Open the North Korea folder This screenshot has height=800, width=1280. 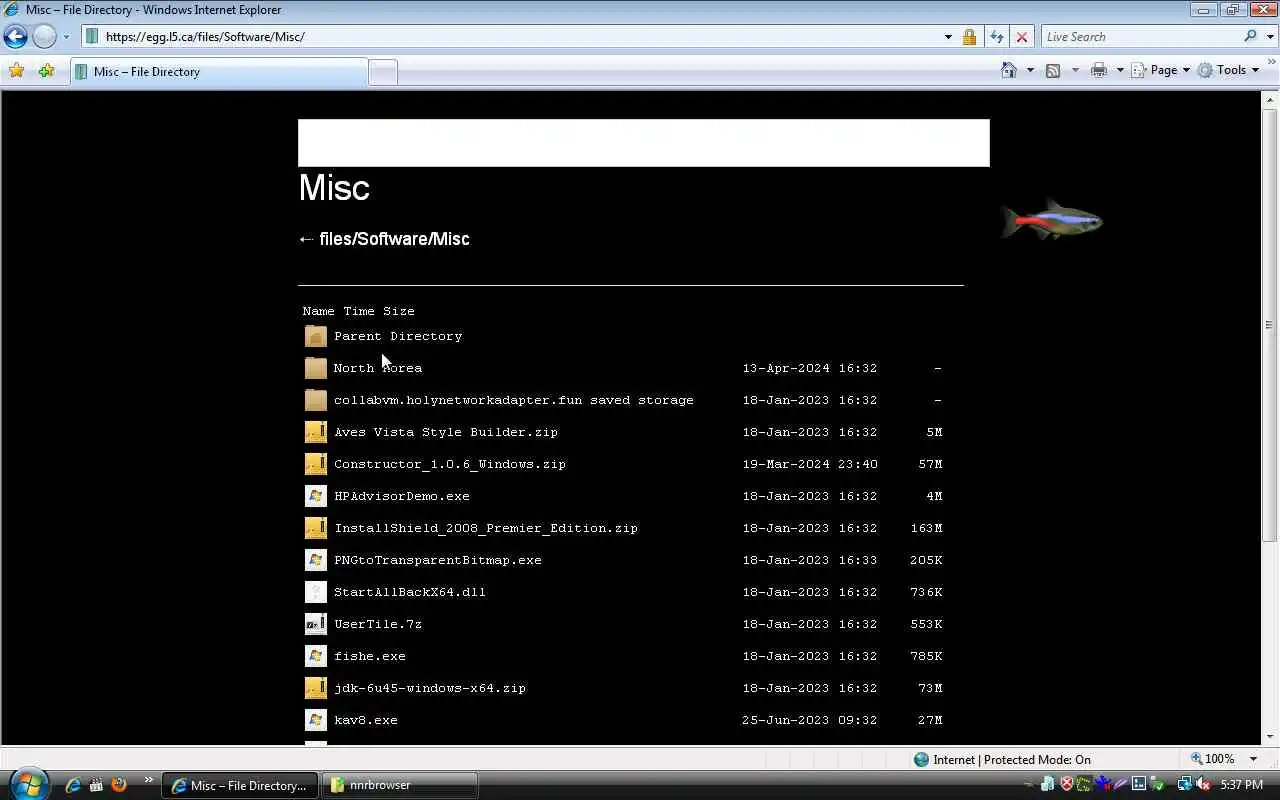point(378,368)
